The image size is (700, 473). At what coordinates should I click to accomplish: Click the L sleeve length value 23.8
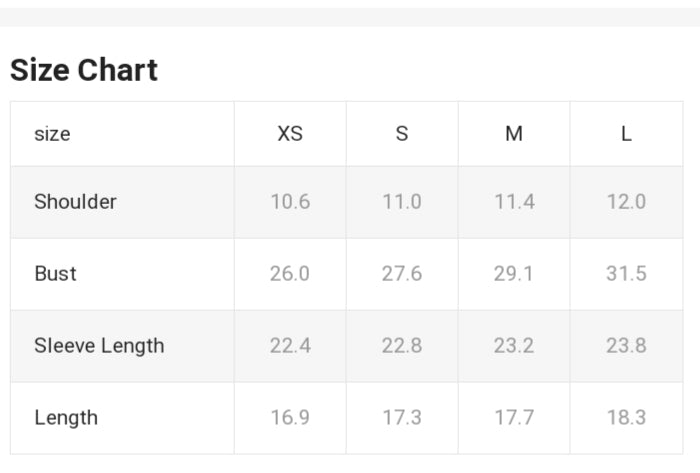coord(626,346)
